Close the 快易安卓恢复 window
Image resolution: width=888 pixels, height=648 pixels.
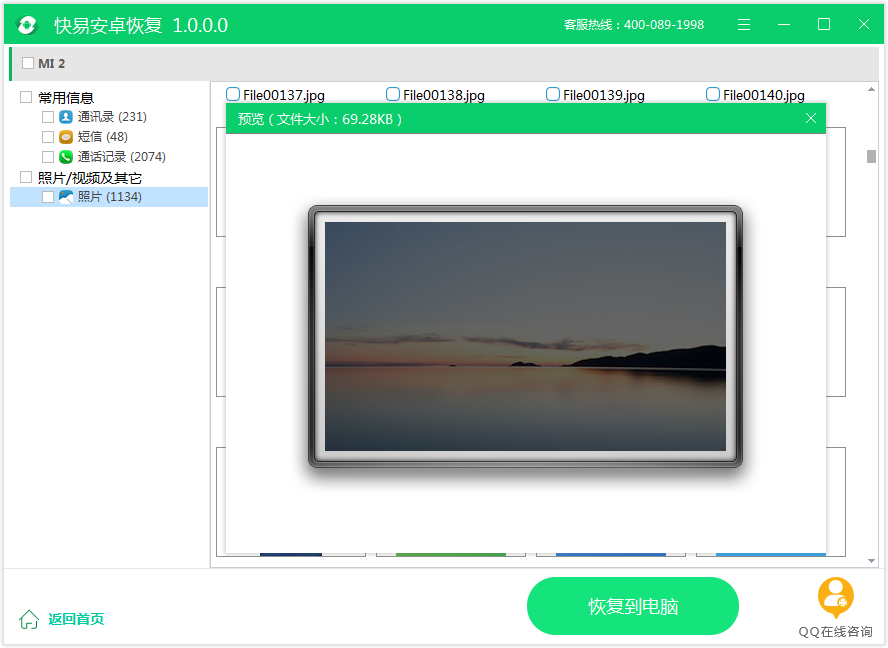pyautogui.click(x=864, y=24)
